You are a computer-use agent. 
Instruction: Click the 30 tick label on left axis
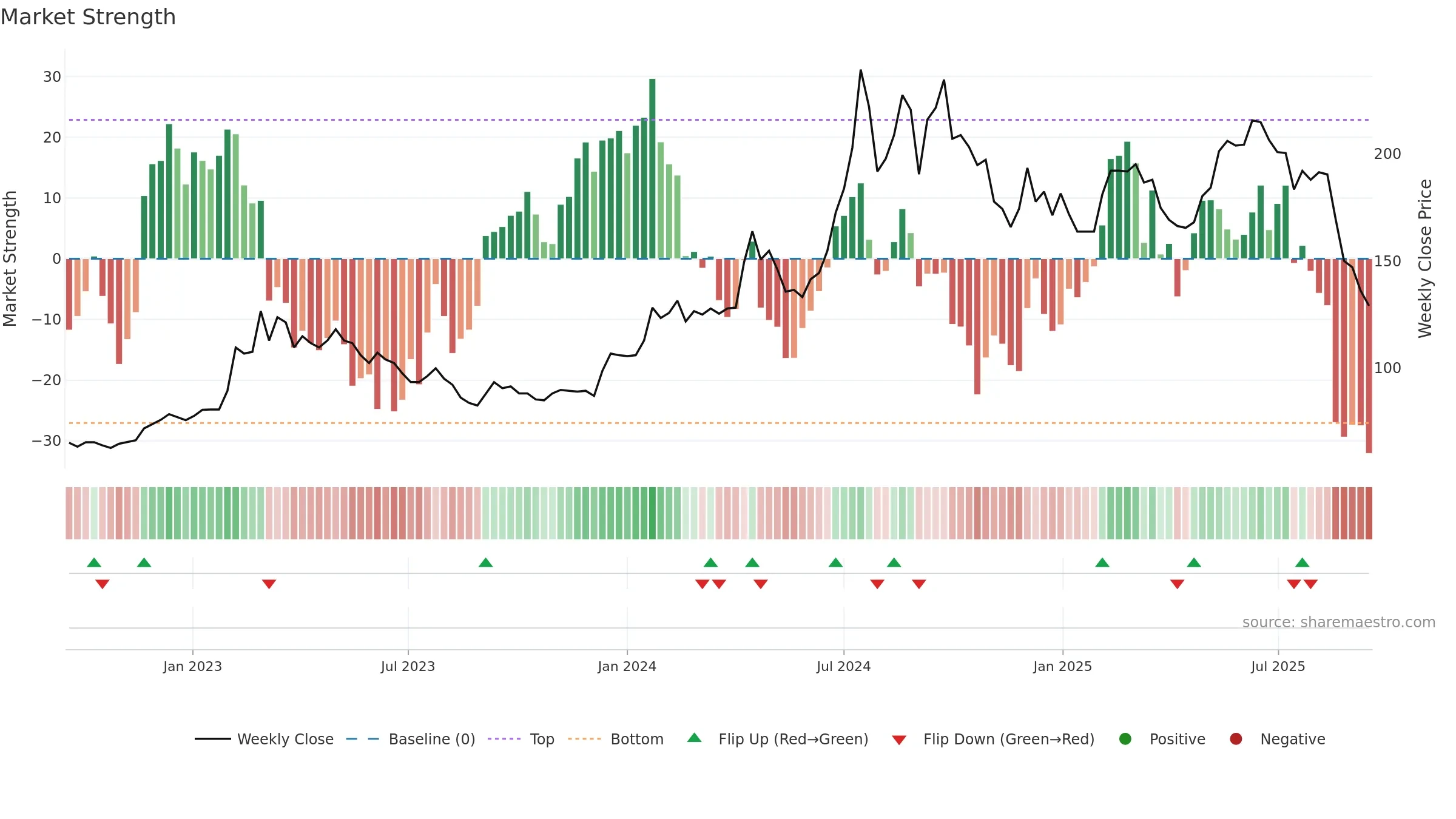pos(52,77)
